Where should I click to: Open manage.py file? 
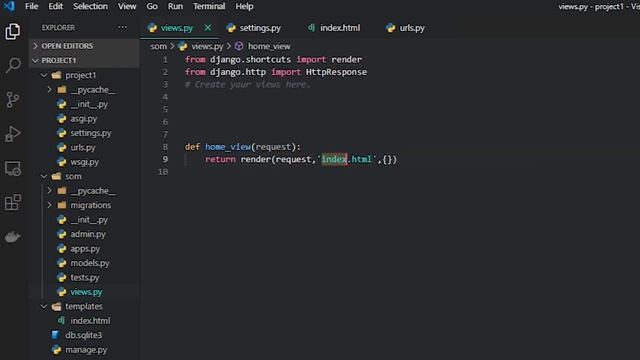click(86, 350)
